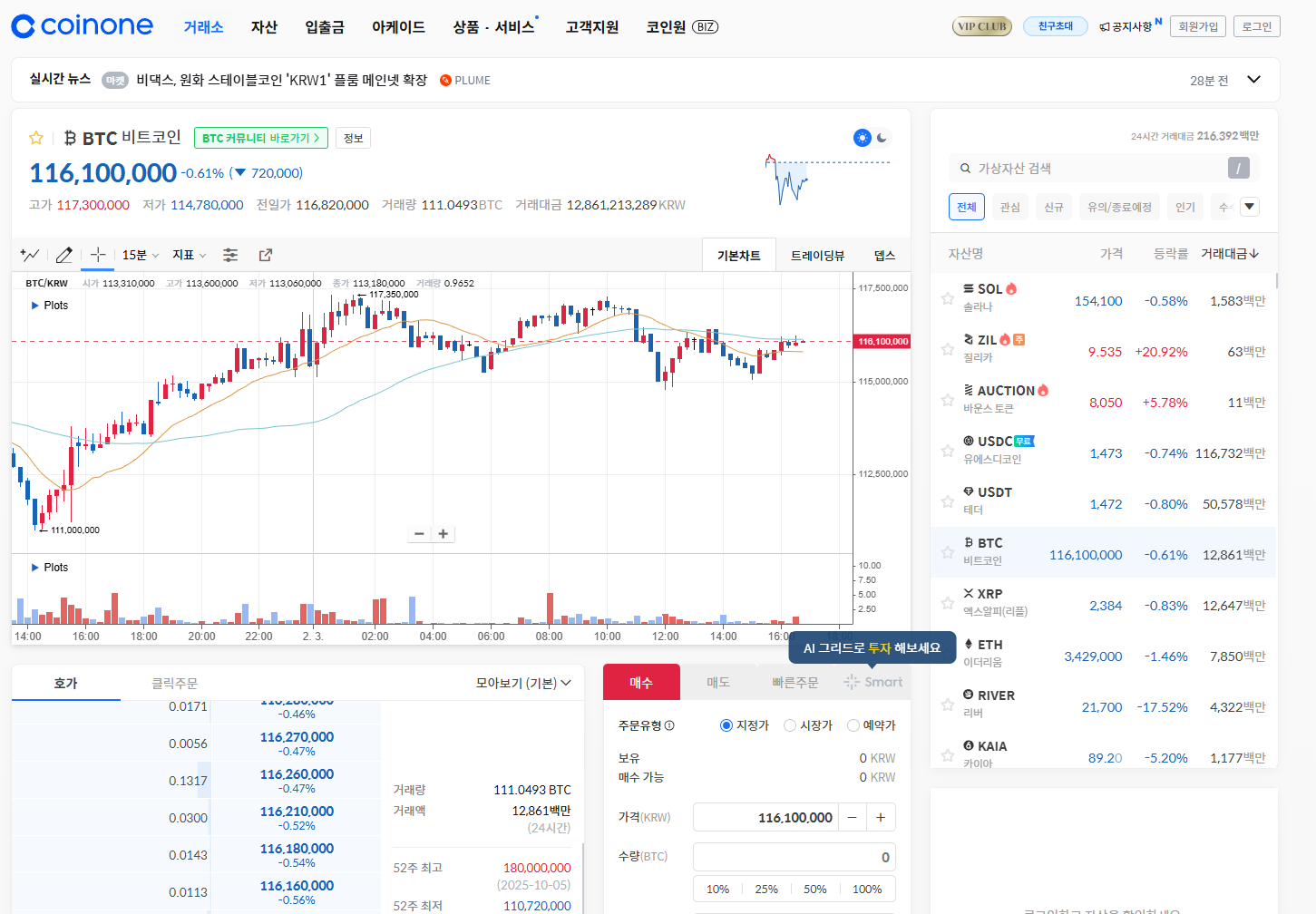Open 빠른주문 quick order tab
The height and width of the screenshot is (914, 1316).
pos(795,682)
